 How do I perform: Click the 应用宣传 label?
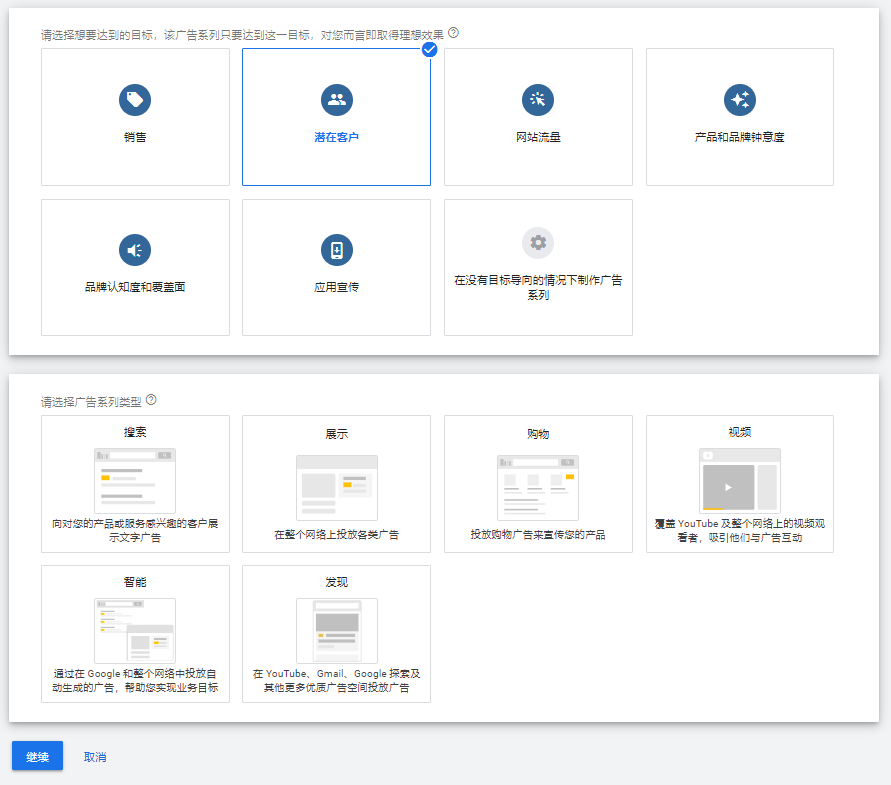[336, 287]
